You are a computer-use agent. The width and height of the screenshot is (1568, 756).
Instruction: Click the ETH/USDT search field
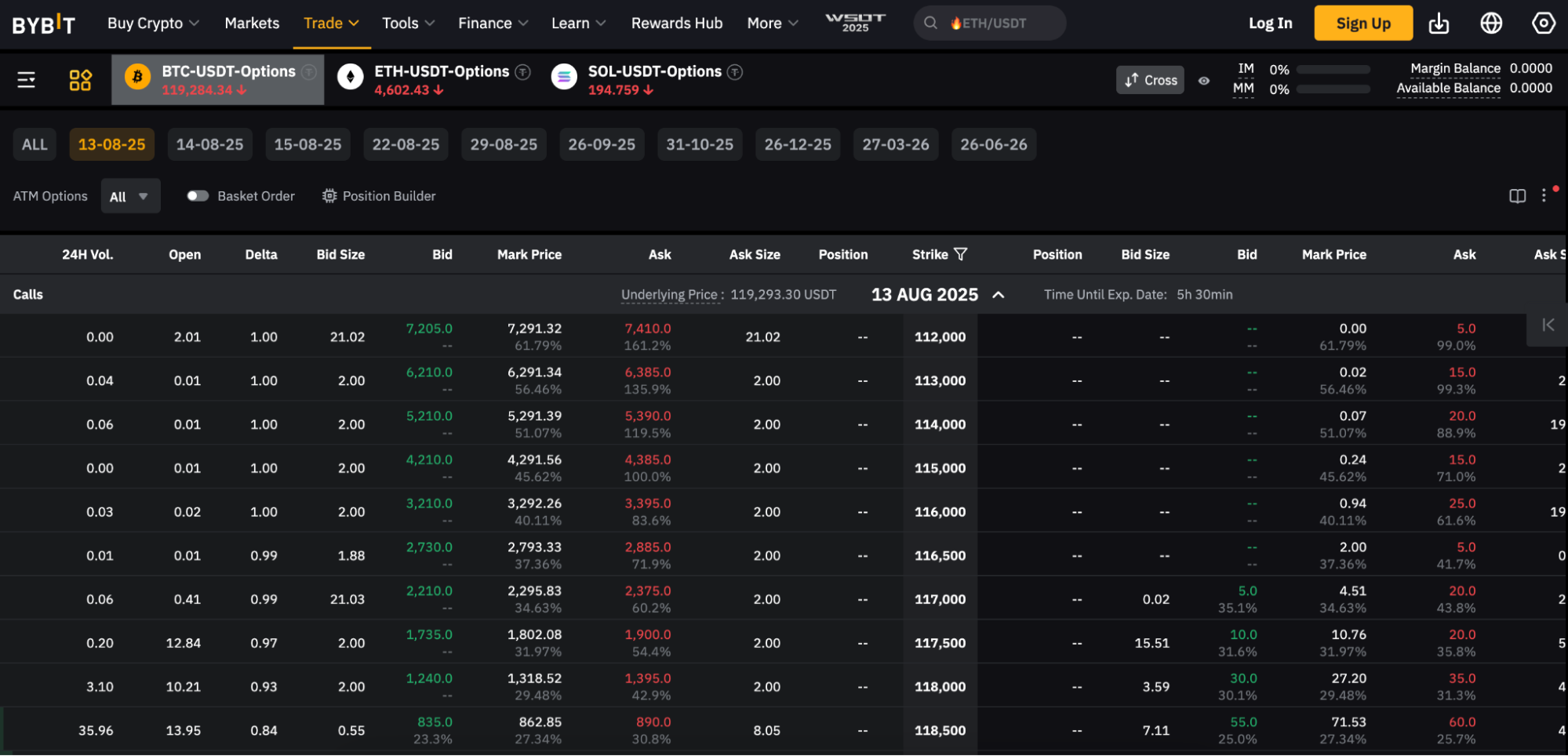[x=989, y=23]
